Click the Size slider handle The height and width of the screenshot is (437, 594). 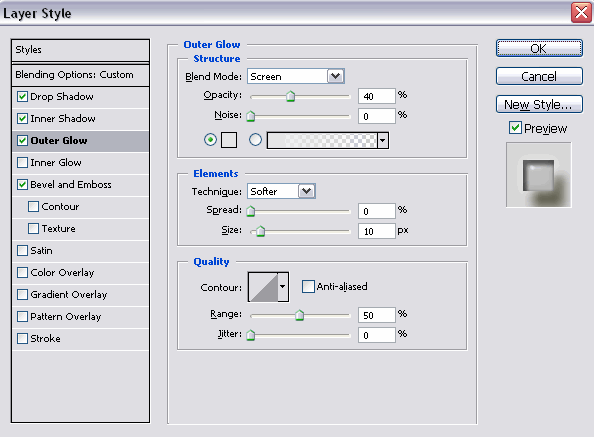click(260, 231)
